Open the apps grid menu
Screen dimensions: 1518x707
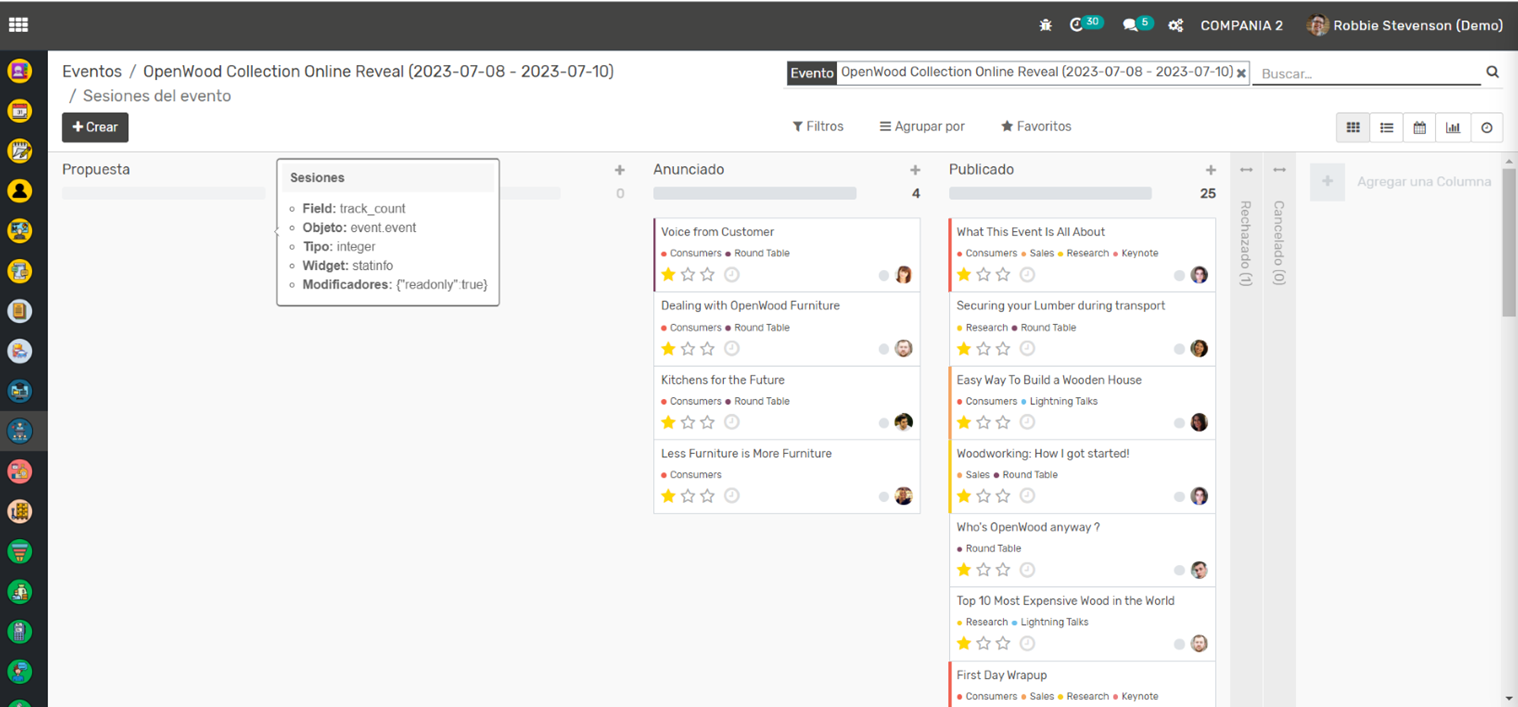click(18, 25)
